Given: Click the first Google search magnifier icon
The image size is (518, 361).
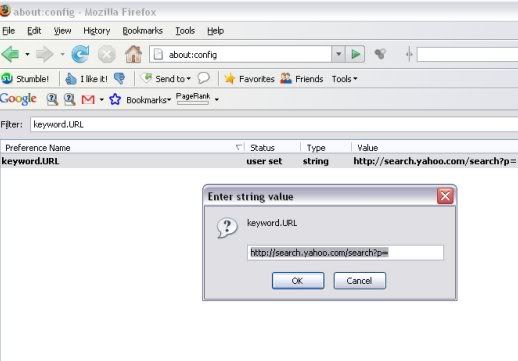Looking at the screenshot, I should click(x=52, y=99).
